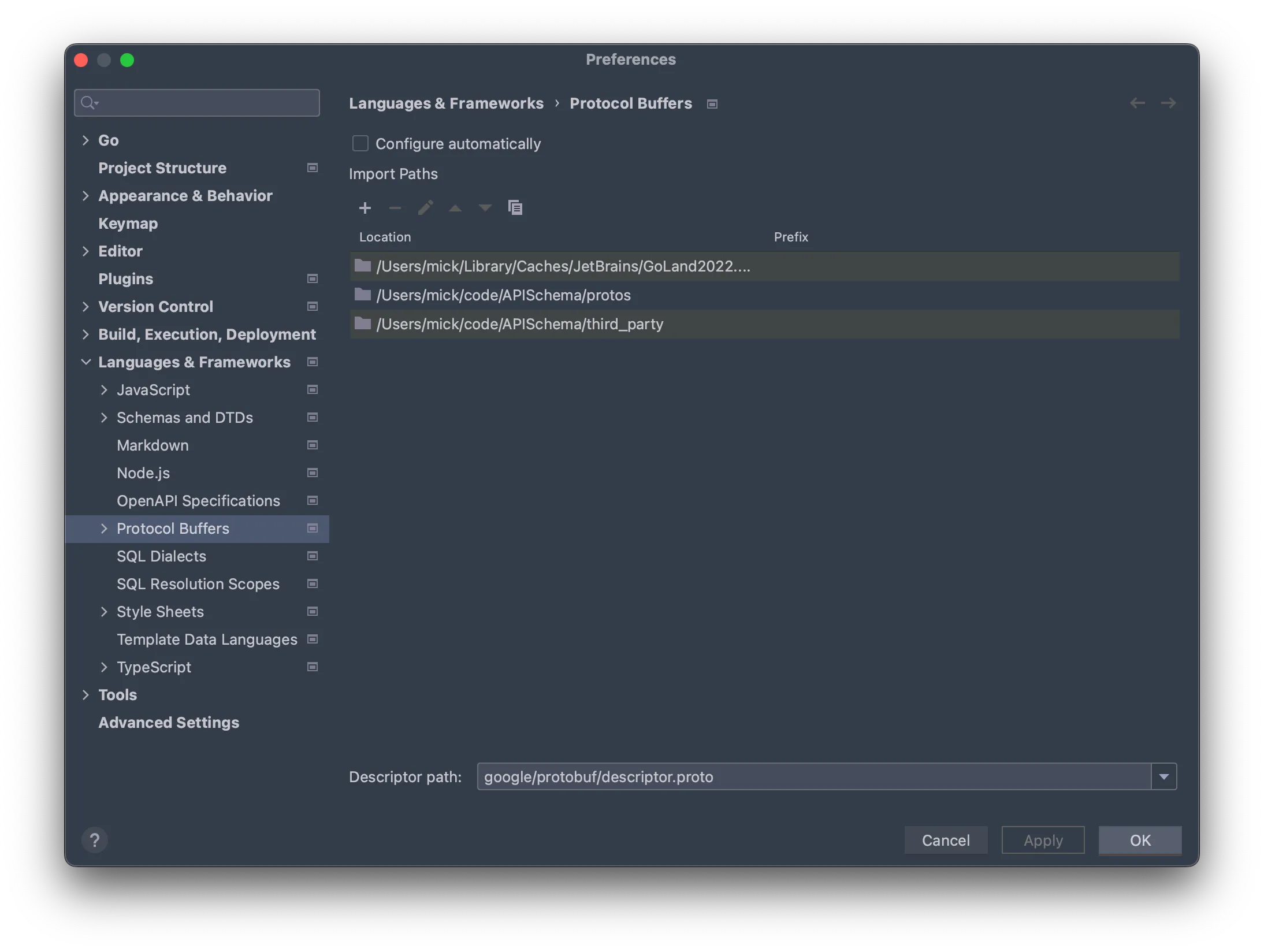Click the Add import path plus icon
1264x952 pixels.
pos(365,208)
